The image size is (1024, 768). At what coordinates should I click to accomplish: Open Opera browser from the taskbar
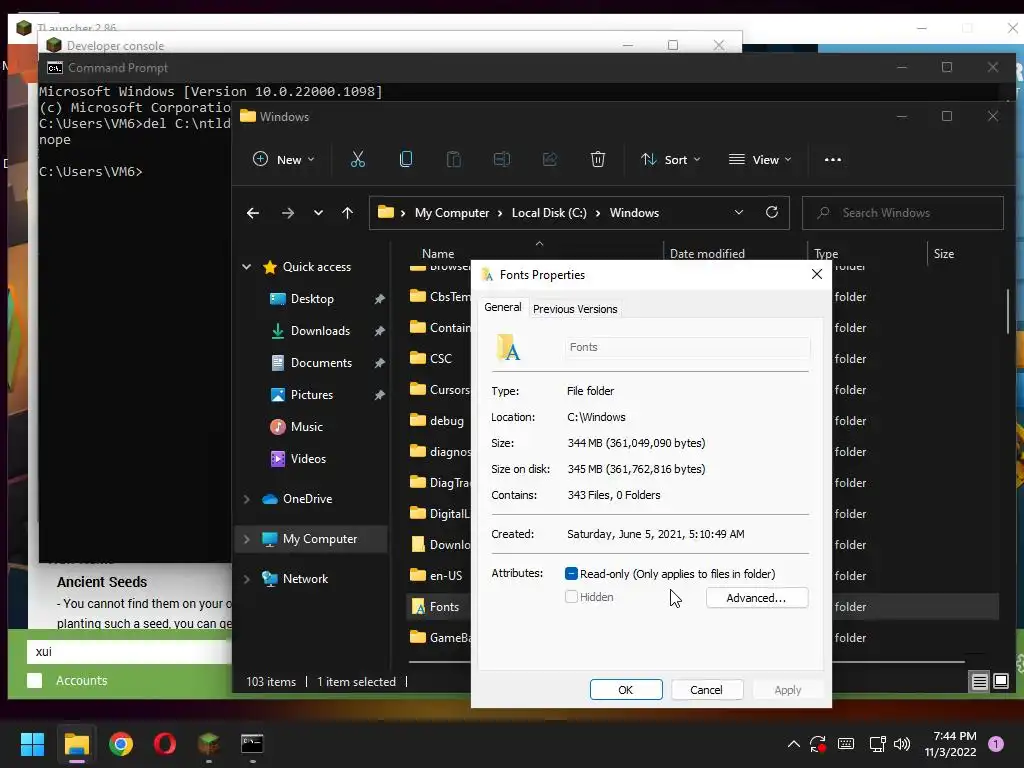165,744
